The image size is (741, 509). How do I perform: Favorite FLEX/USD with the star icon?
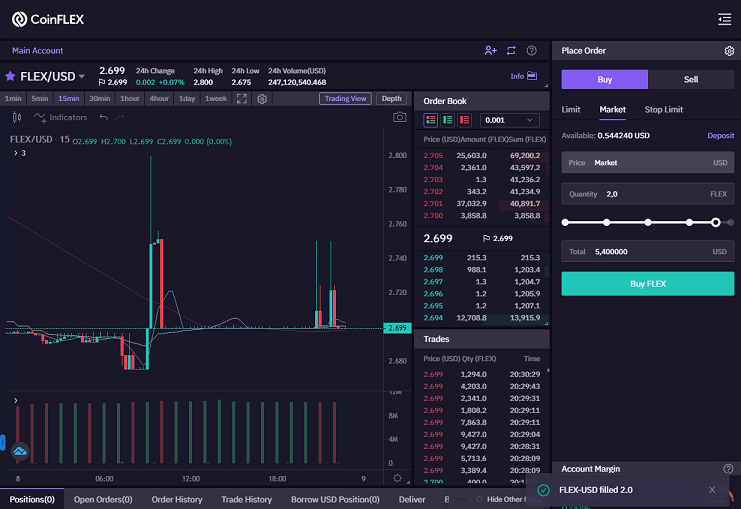click(10, 76)
